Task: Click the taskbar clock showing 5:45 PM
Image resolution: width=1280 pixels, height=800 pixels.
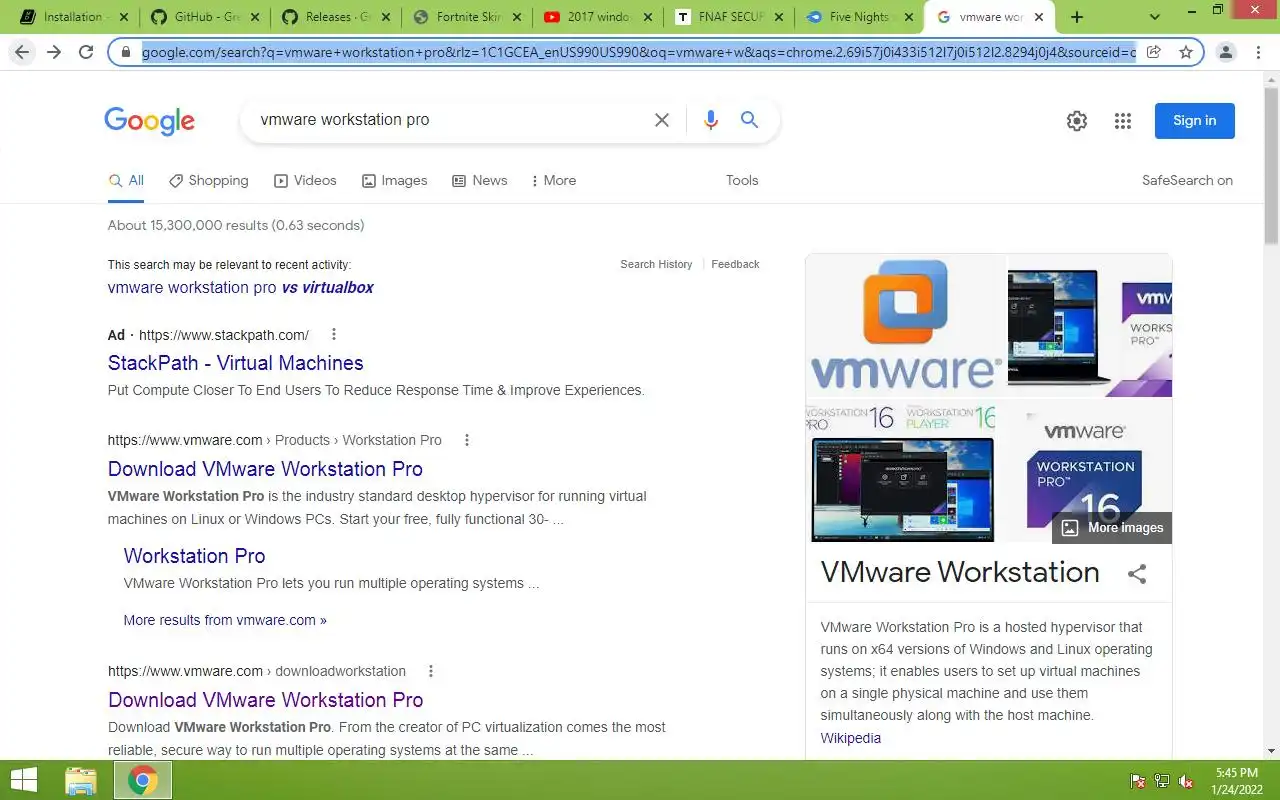Action: click(1237, 781)
